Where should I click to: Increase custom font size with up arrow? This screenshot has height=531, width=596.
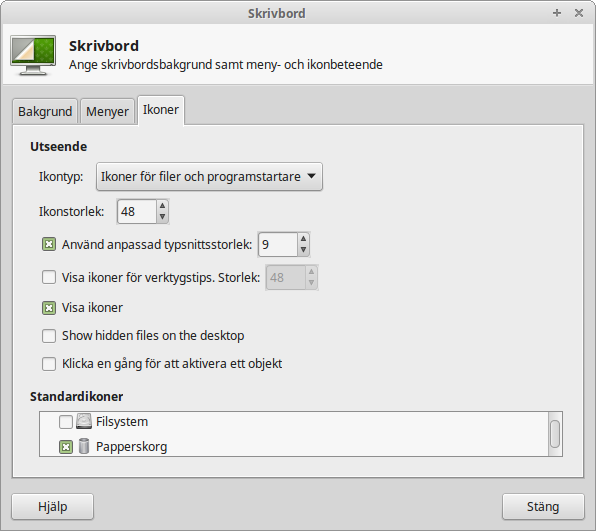tap(303, 239)
